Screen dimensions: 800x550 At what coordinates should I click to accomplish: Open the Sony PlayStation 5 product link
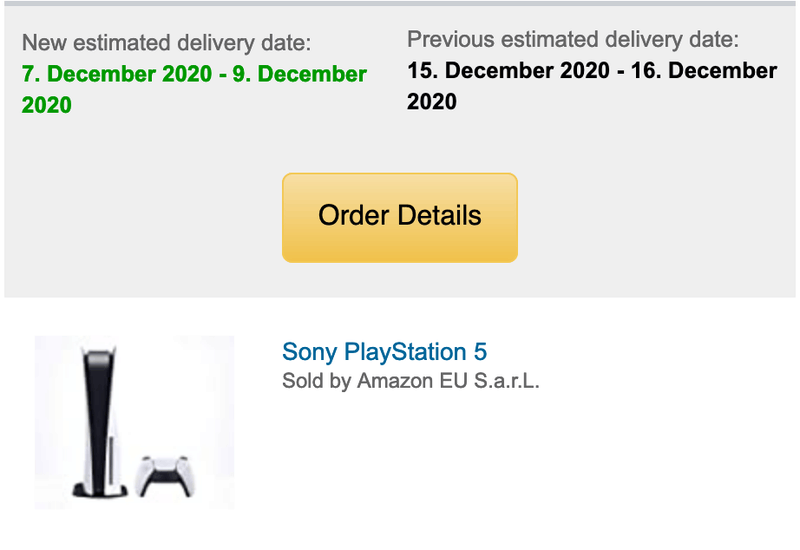(384, 352)
